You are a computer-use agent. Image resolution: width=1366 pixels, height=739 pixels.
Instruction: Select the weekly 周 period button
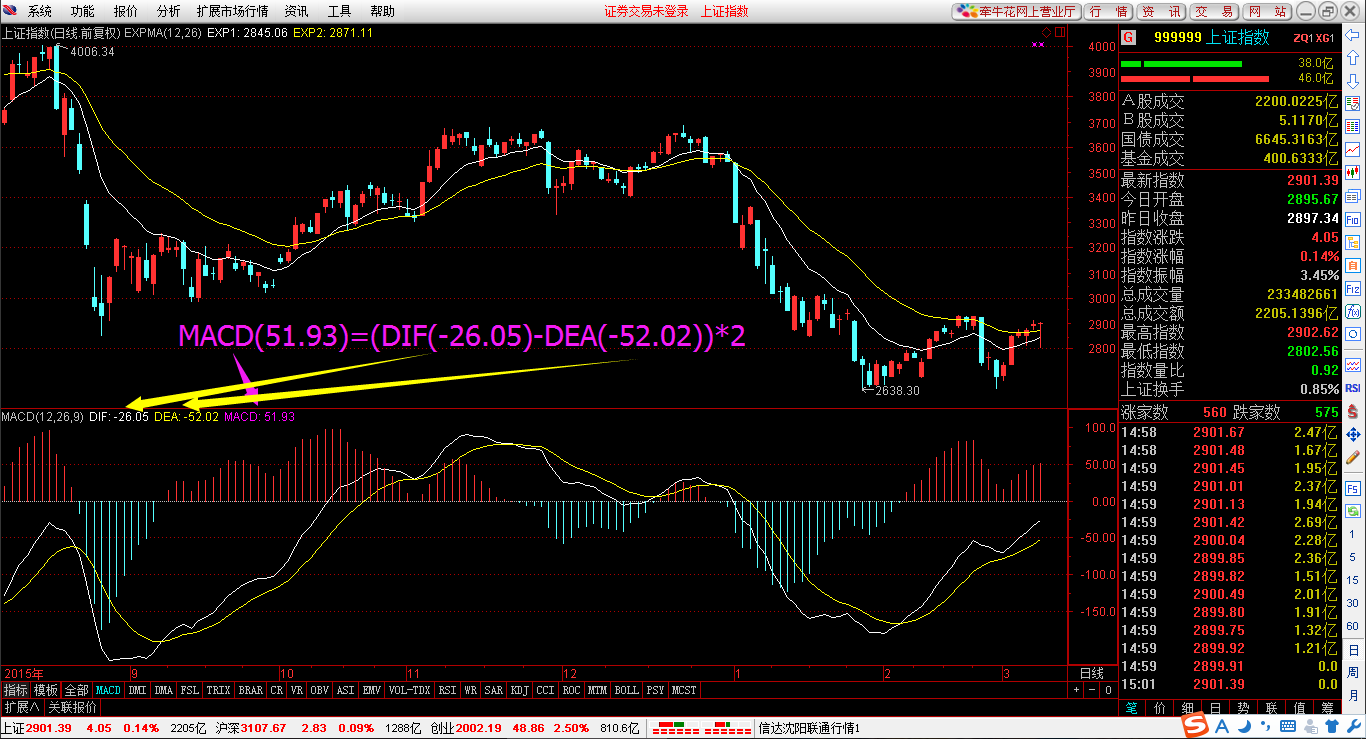tap(1353, 674)
